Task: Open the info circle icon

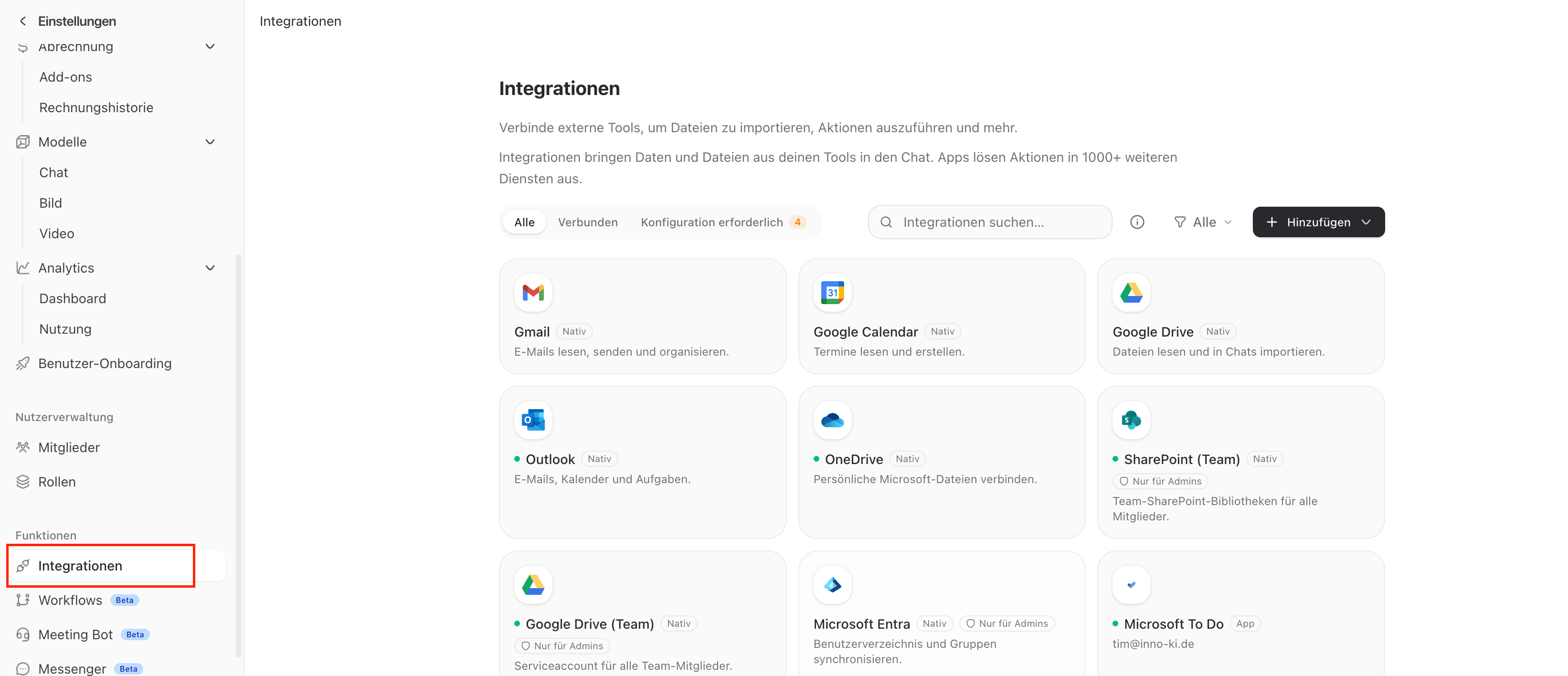Action: [x=1137, y=222]
